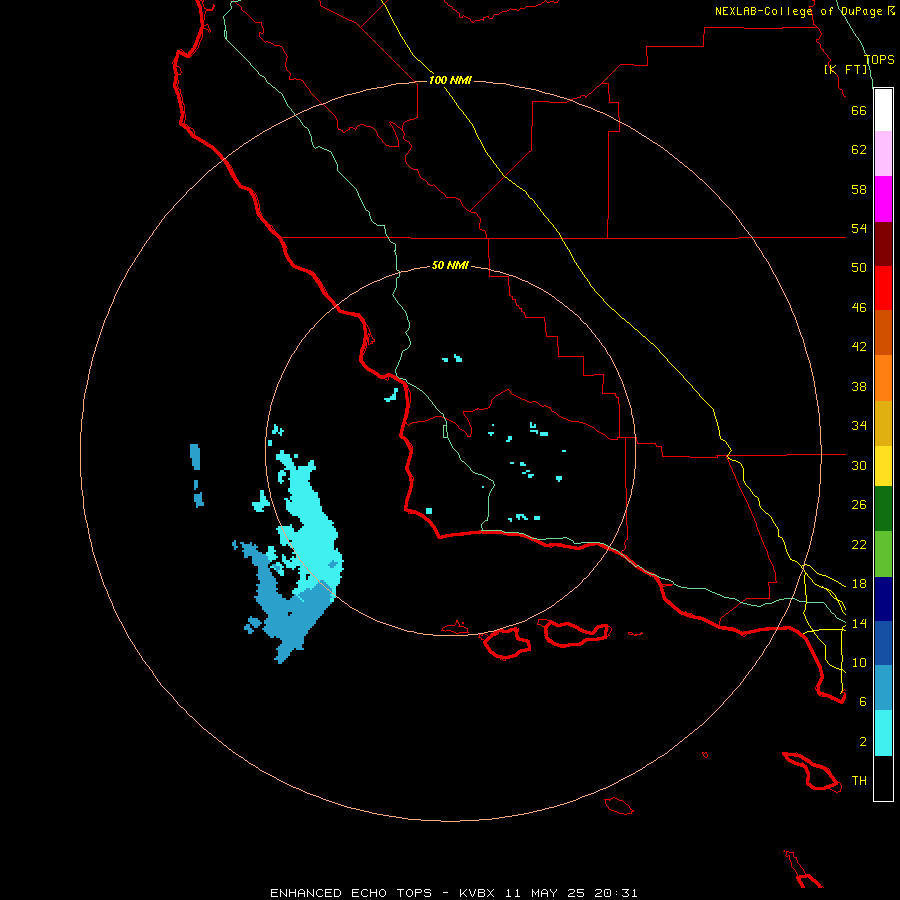Click the '62' legend value
The image size is (900, 900).
click(x=859, y=150)
